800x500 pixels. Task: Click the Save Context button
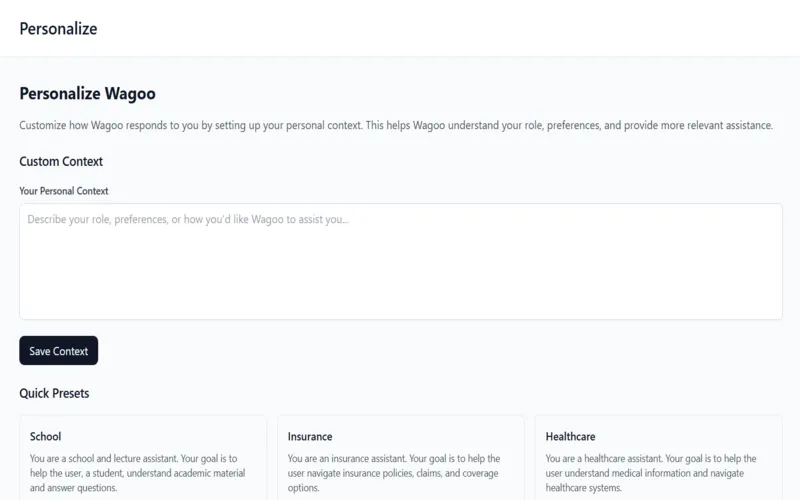click(x=59, y=351)
